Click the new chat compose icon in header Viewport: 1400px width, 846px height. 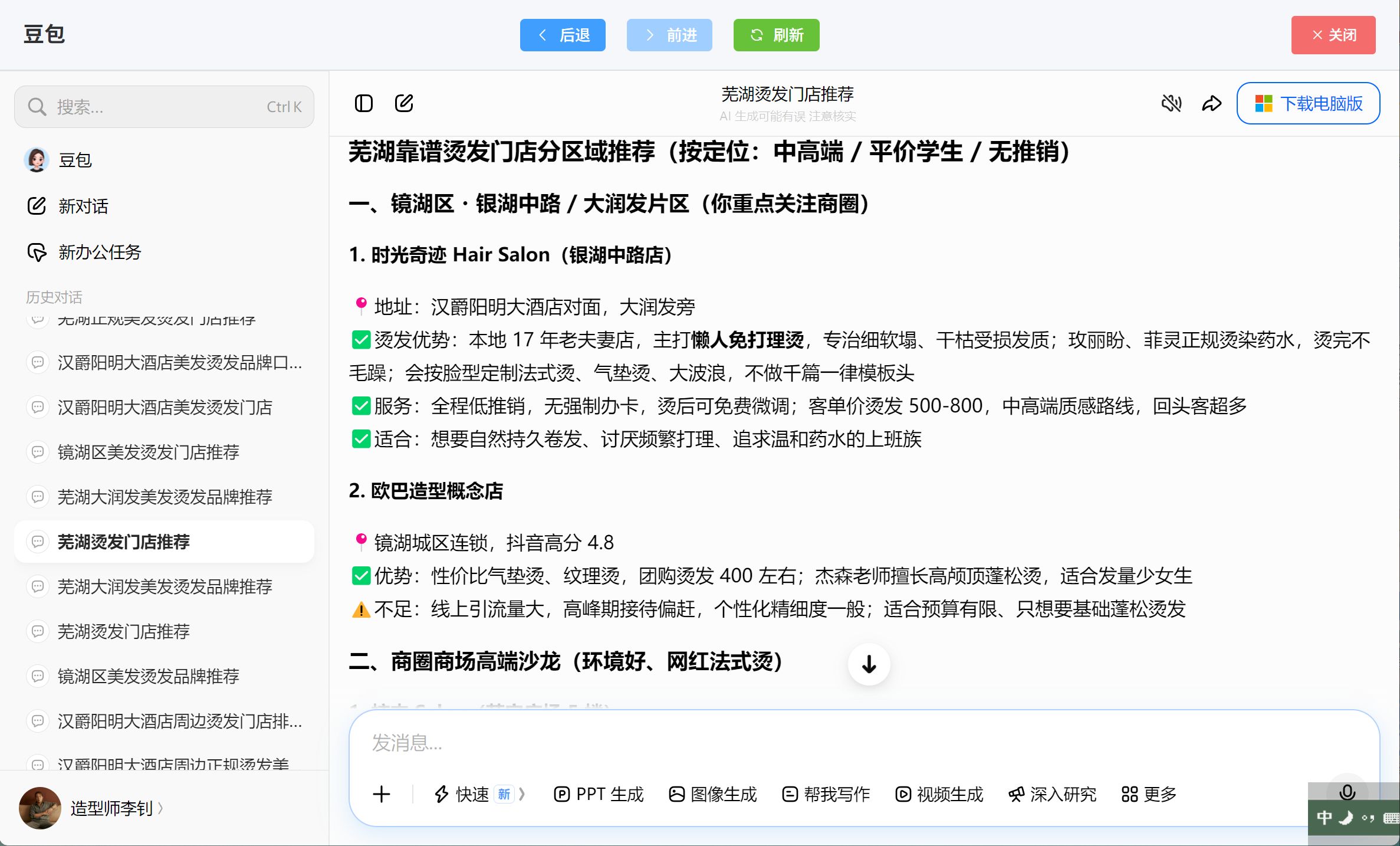click(x=404, y=103)
